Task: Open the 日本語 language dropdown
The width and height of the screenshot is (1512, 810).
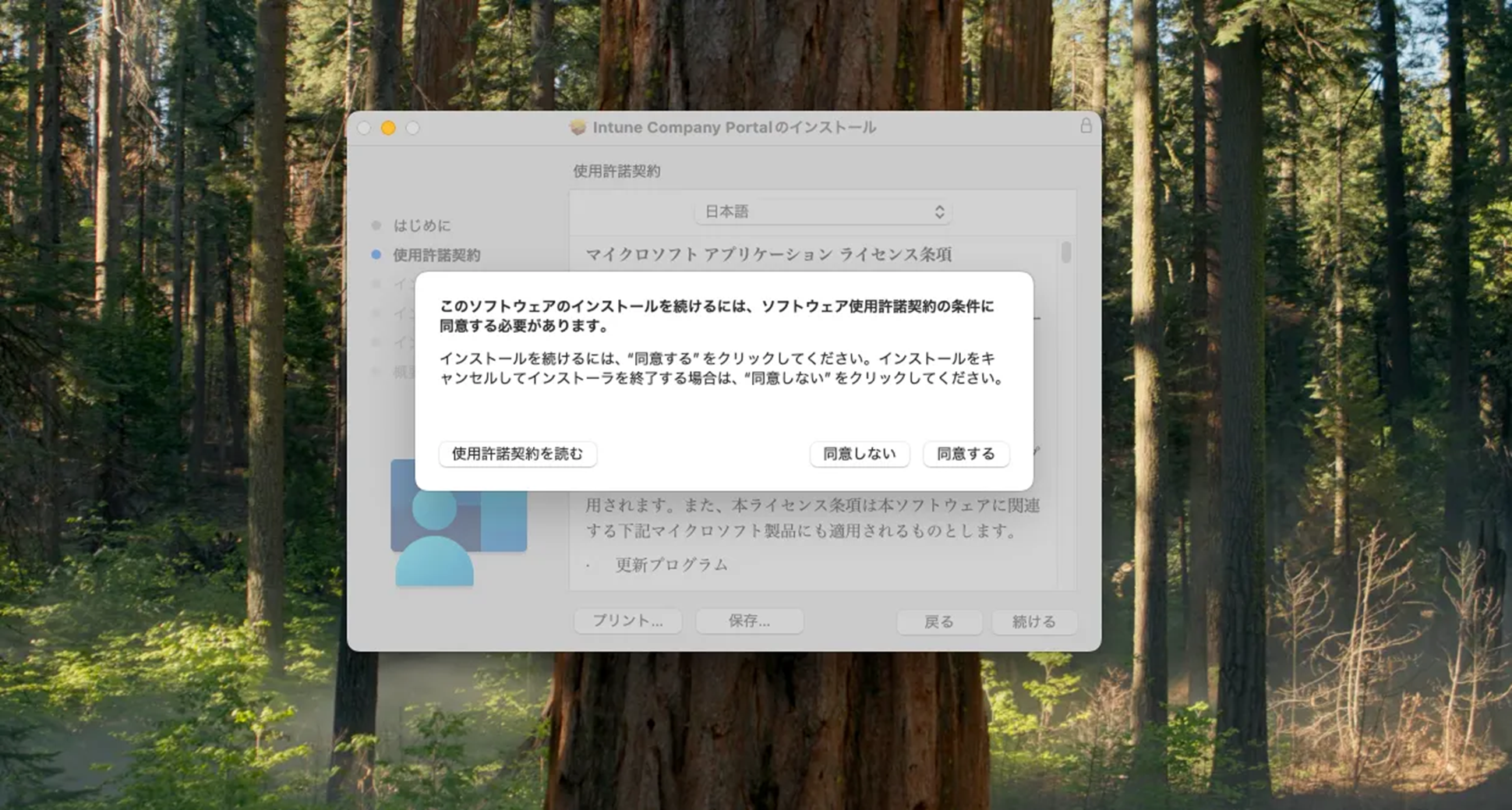Action: pos(823,212)
